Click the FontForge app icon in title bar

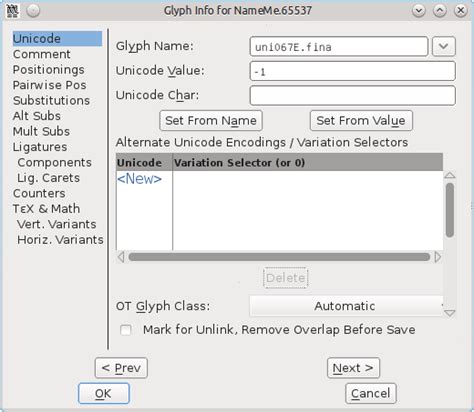click(x=13, y=11)
